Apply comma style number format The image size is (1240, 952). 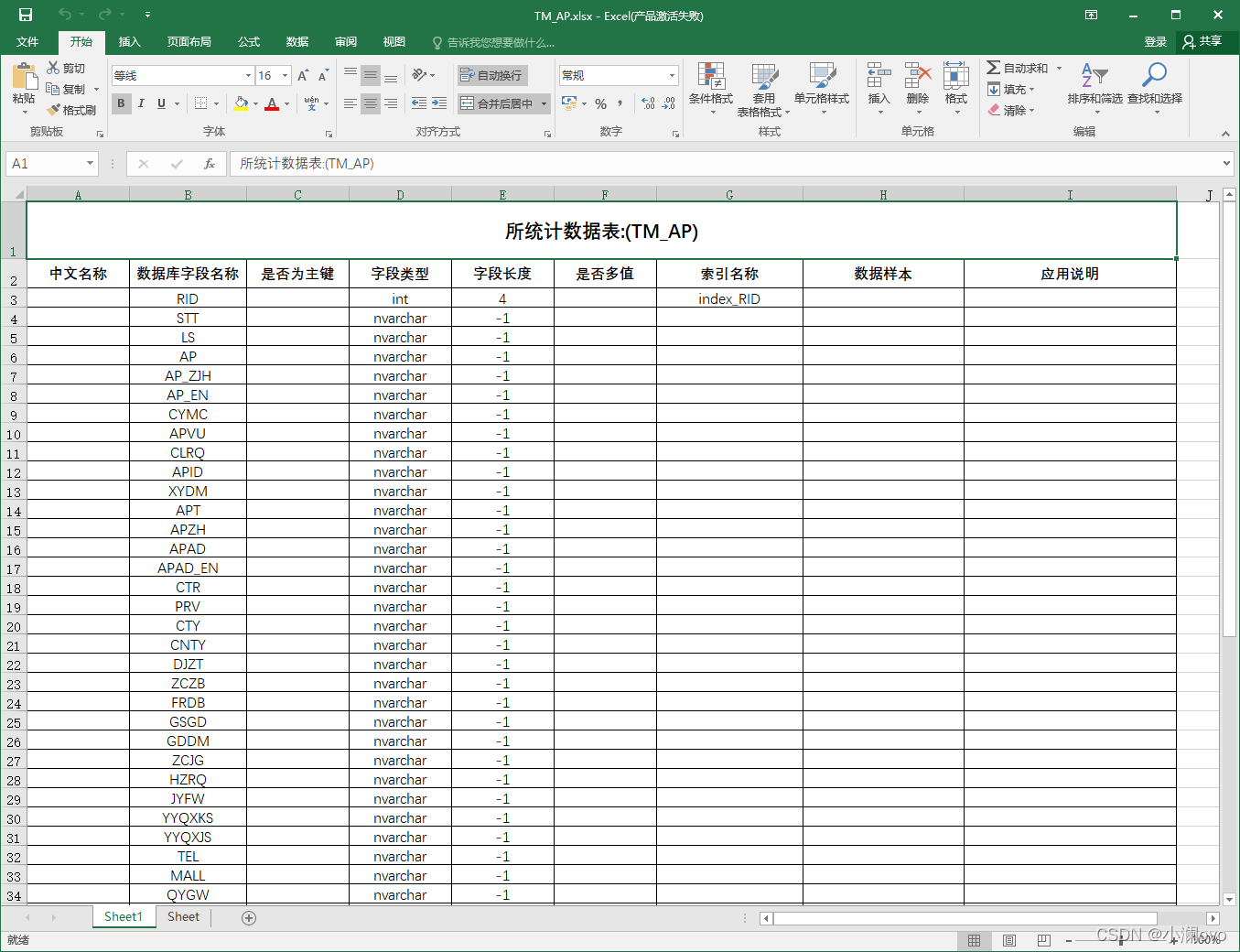tap(620, 103)
